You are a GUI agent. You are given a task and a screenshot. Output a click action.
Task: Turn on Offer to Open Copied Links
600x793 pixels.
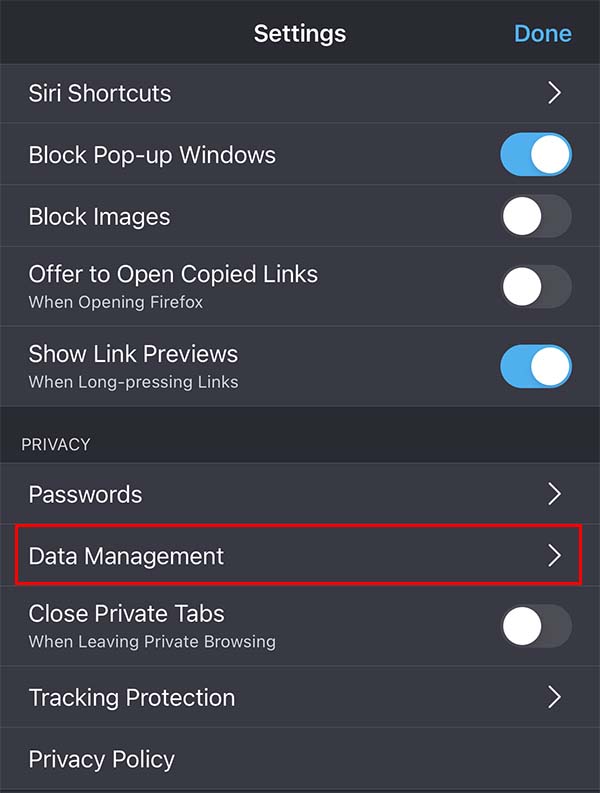coord(535,287)
